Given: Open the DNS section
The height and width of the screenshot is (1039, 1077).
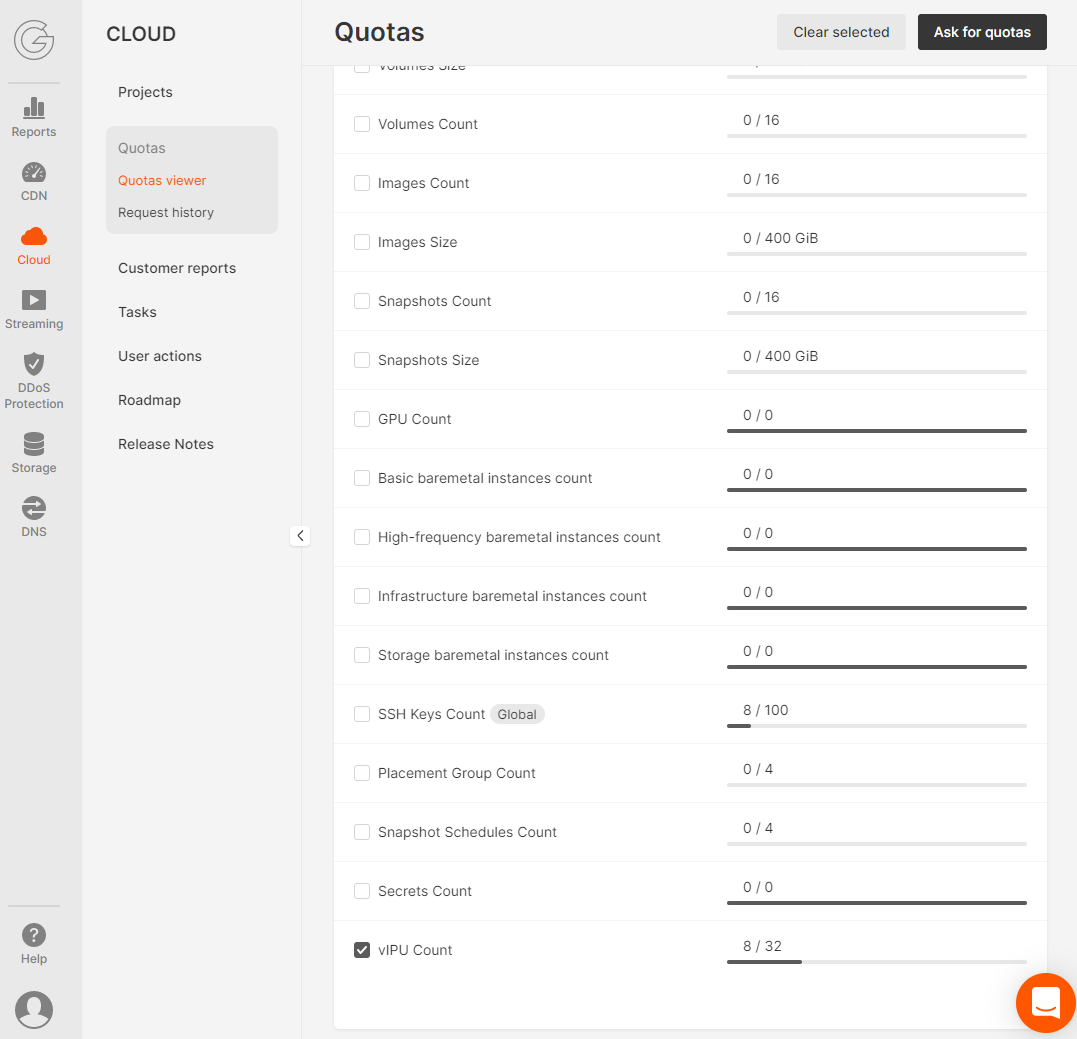Looking at the screenshot, I should coord(33,516).
